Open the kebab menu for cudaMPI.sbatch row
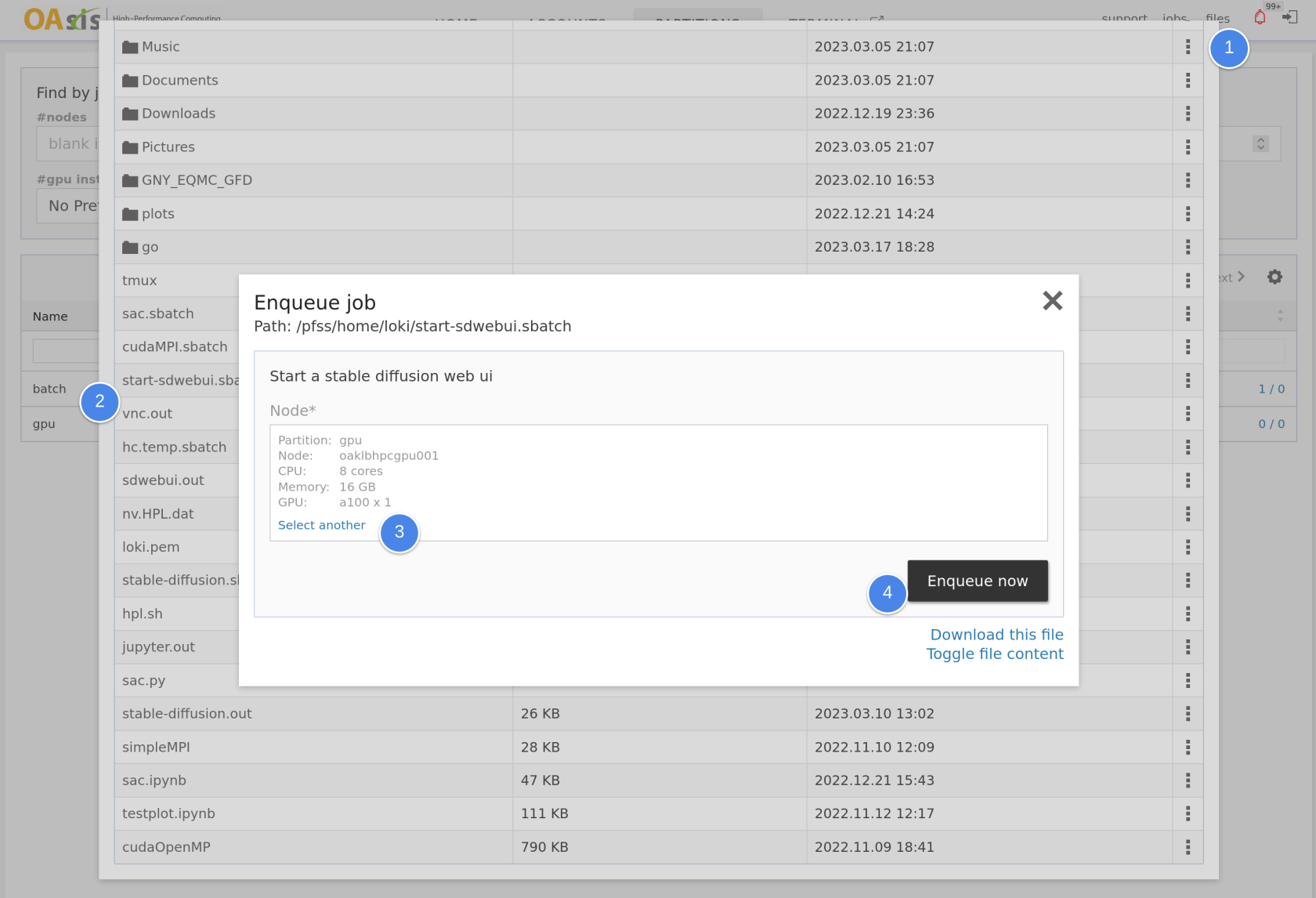This screenshot has height=898, width=1316. coord(1188,346)
